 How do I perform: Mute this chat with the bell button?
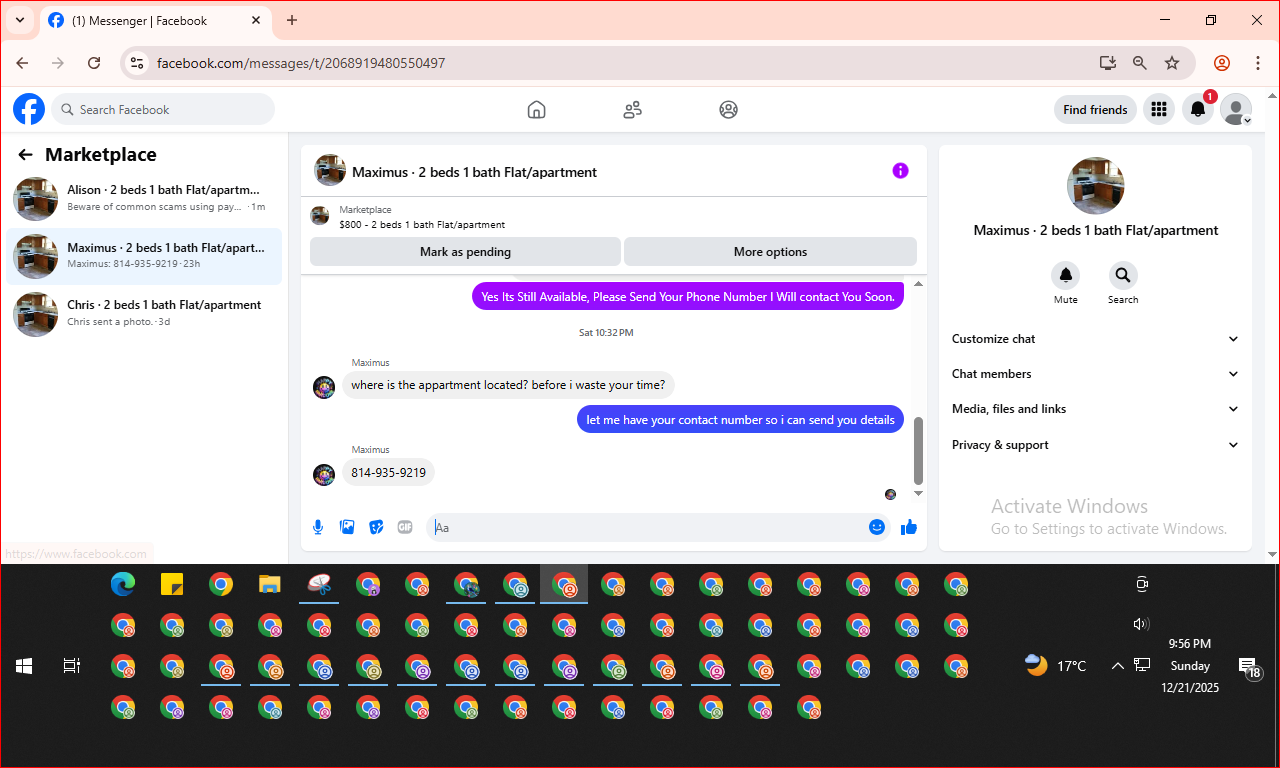[x=1066, y=275]
